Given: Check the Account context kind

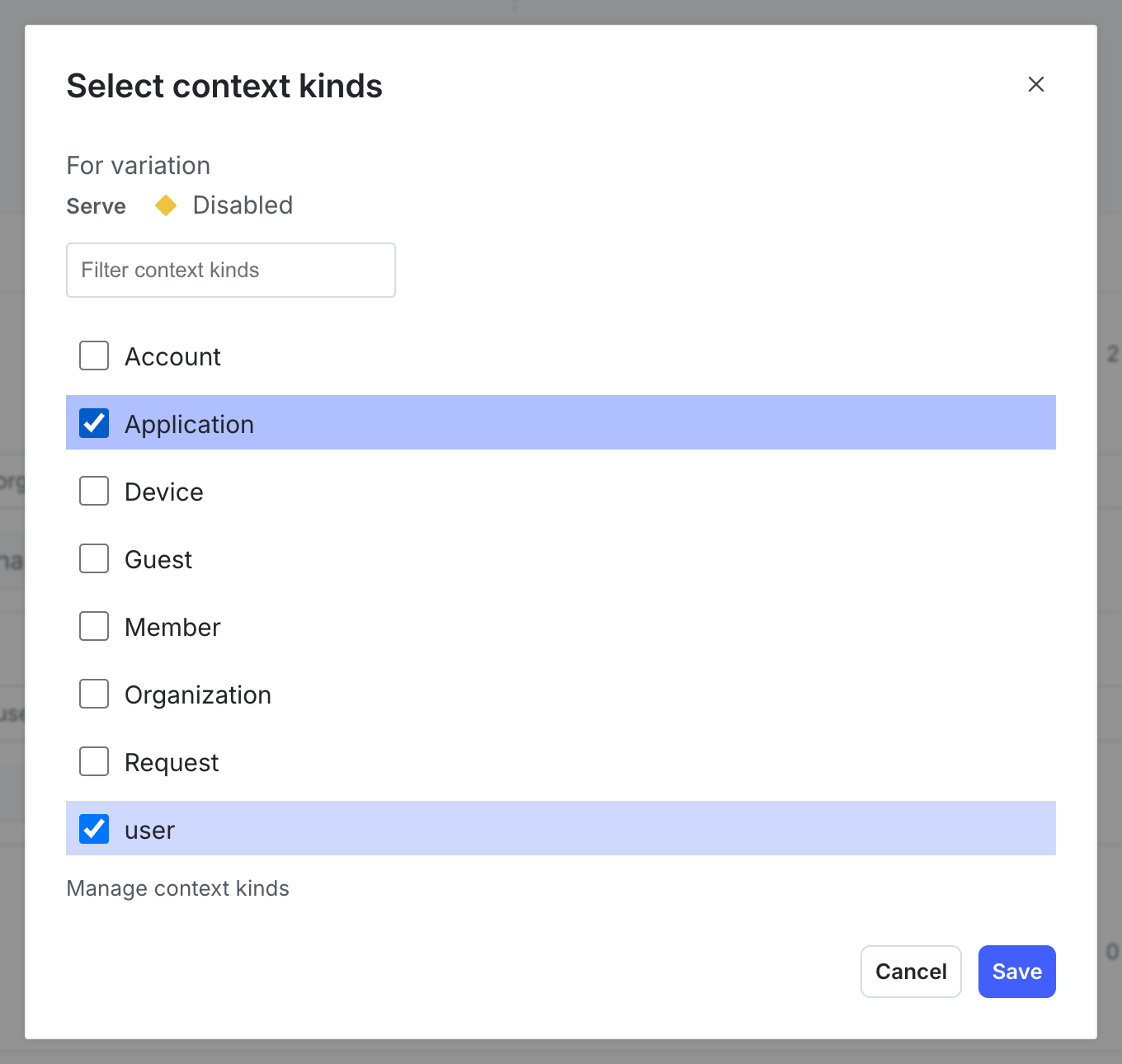Looking at the screenshot, I should coord(93,355).
